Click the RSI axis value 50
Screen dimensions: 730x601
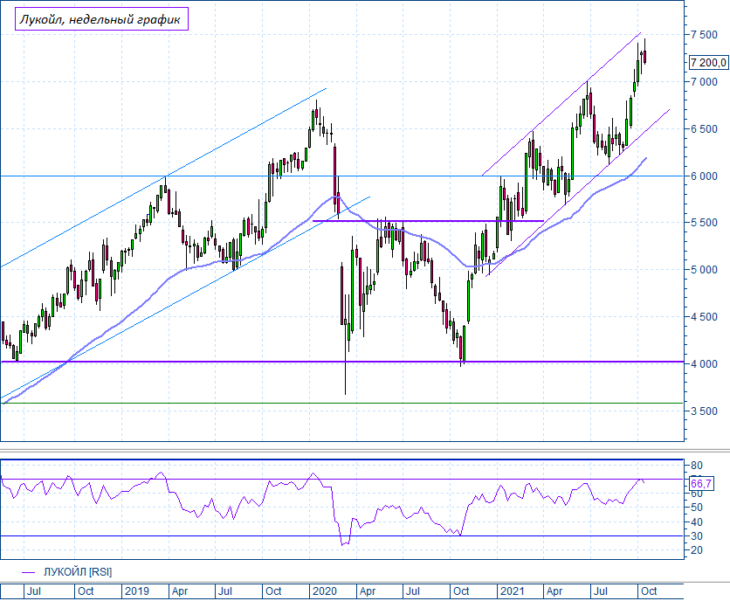(696, 507)
